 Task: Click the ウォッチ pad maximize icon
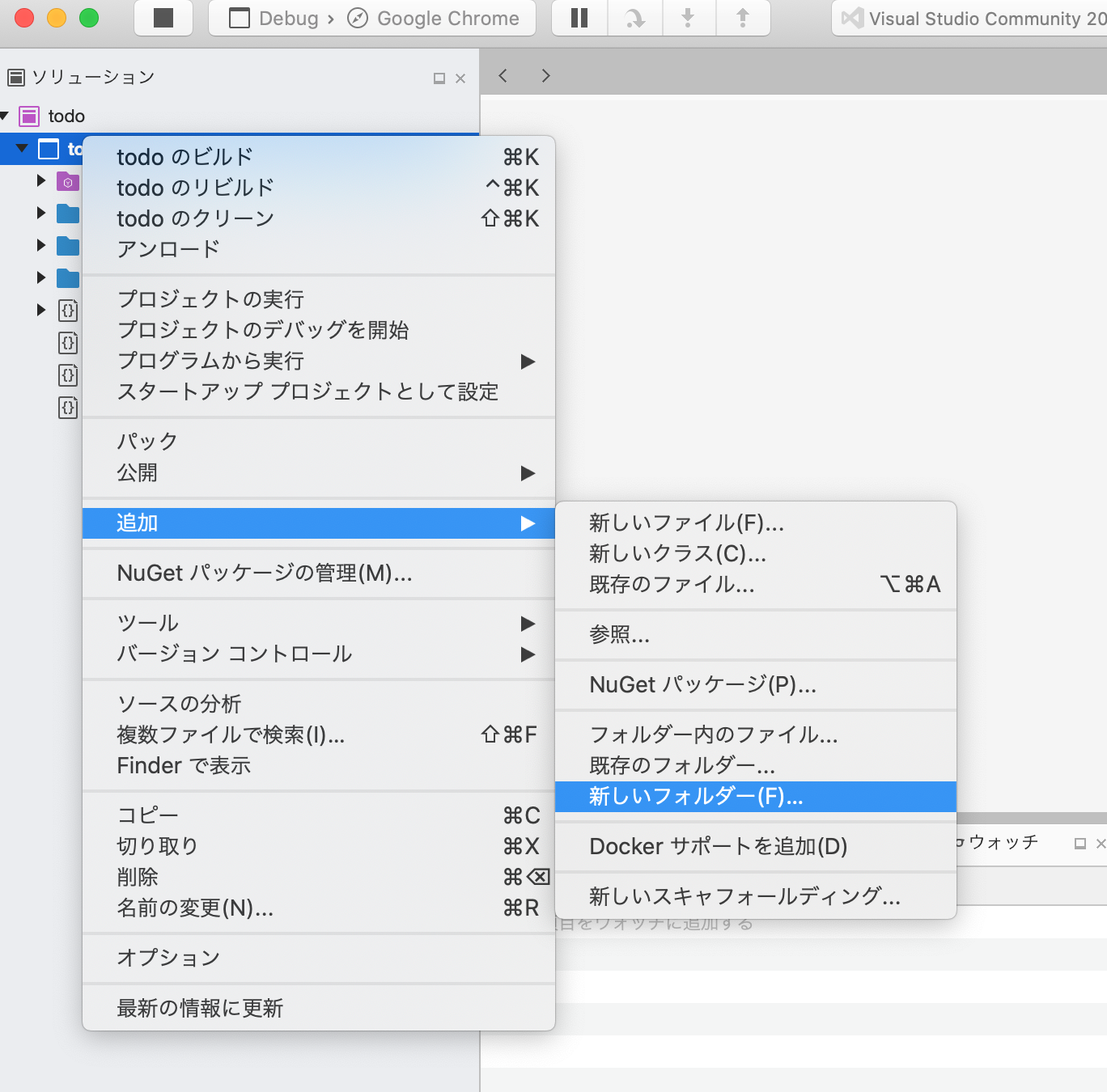[1079, 844]
